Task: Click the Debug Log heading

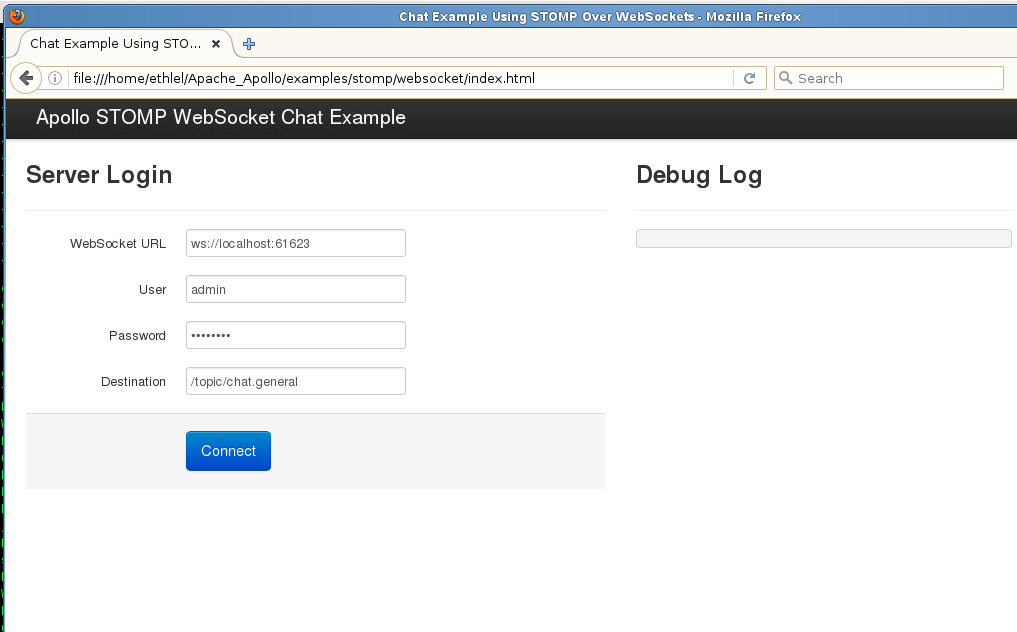Action: 699,175
